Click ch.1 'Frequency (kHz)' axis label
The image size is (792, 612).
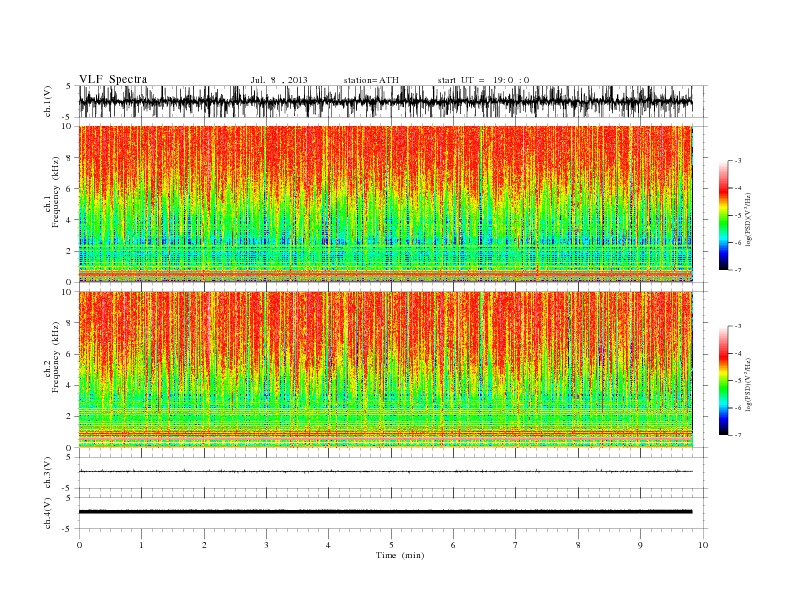click(x=56, y=192)
